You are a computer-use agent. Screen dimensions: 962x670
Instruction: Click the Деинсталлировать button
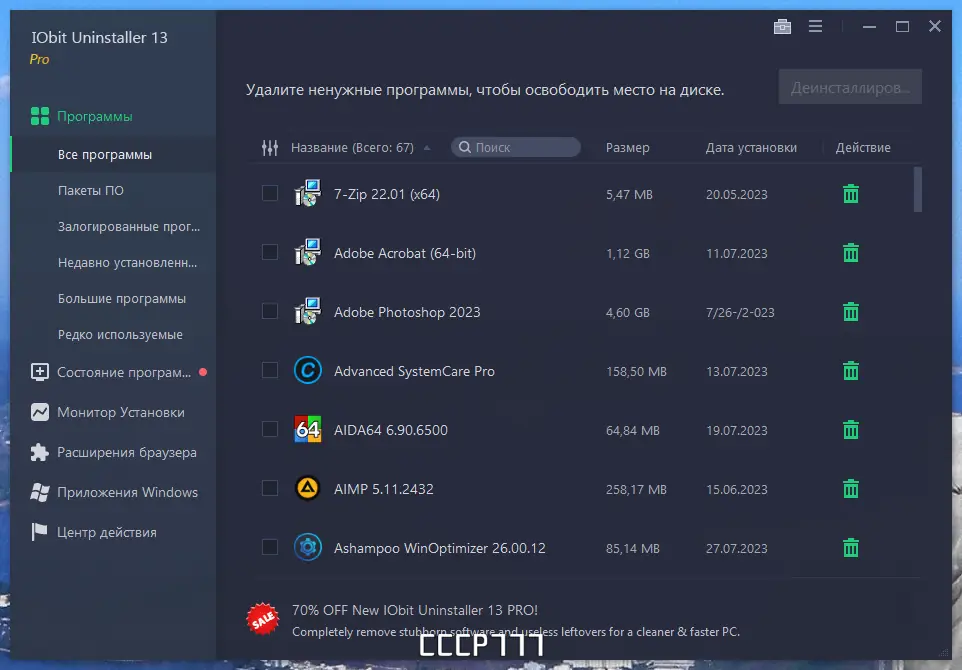(x=850, y=87)
